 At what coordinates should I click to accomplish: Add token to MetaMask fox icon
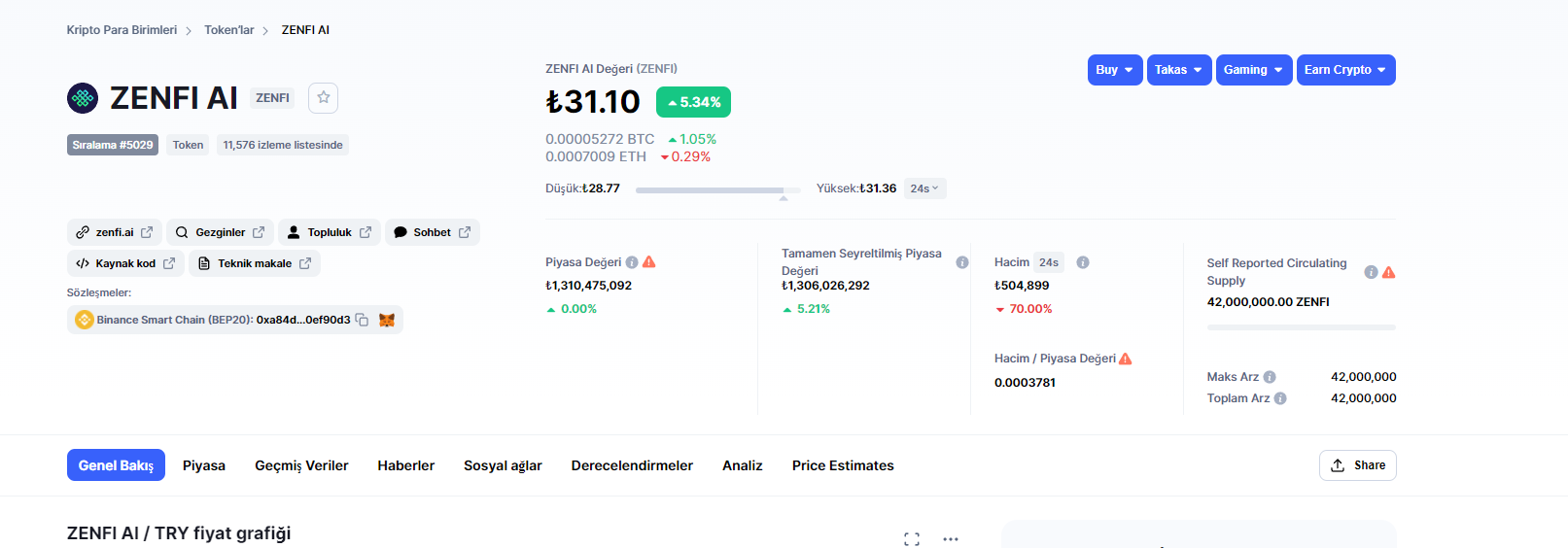pos(387,320)
